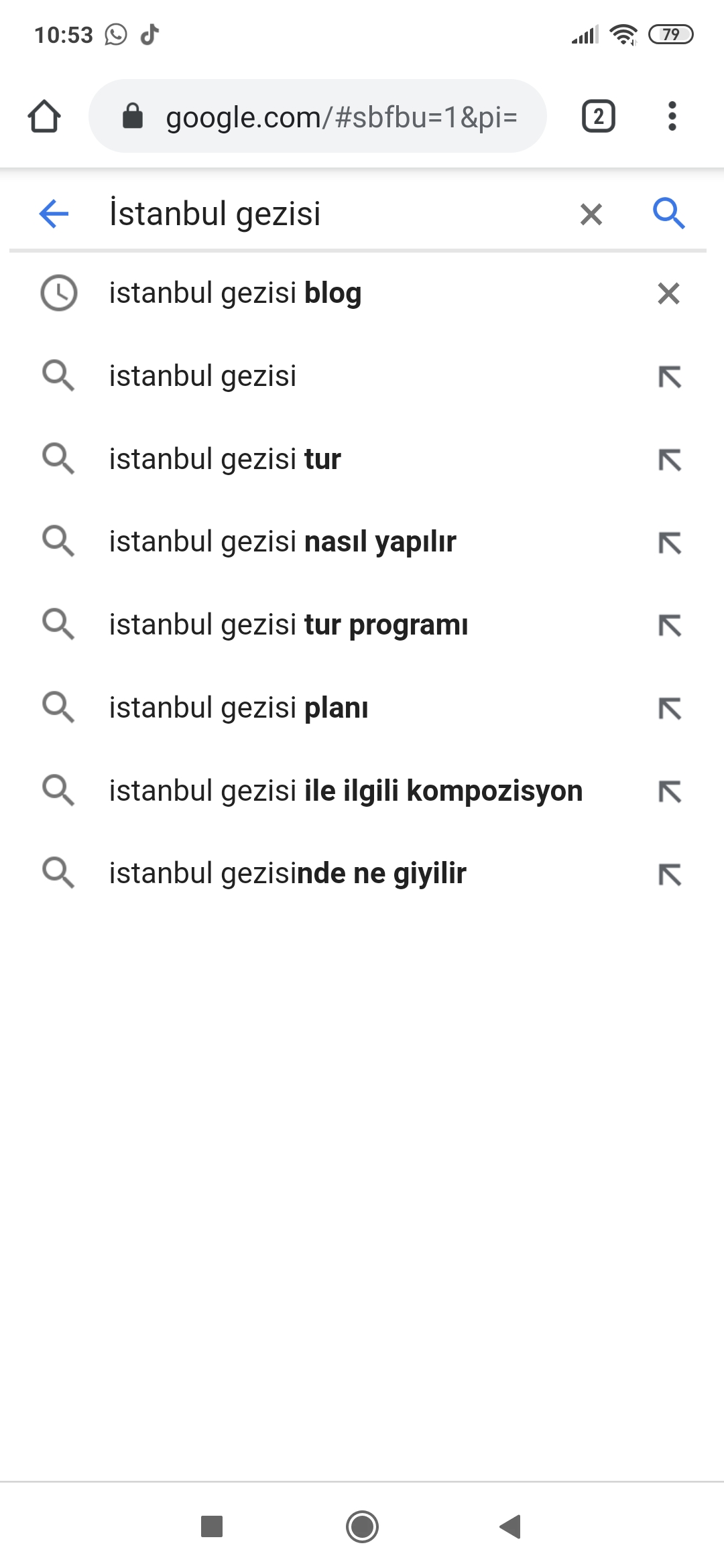The height and width of the screenshot is (1568, 724).
Task: Fill query with 'istanbul gezisi tur' arrow
Action: pos(670,460)
